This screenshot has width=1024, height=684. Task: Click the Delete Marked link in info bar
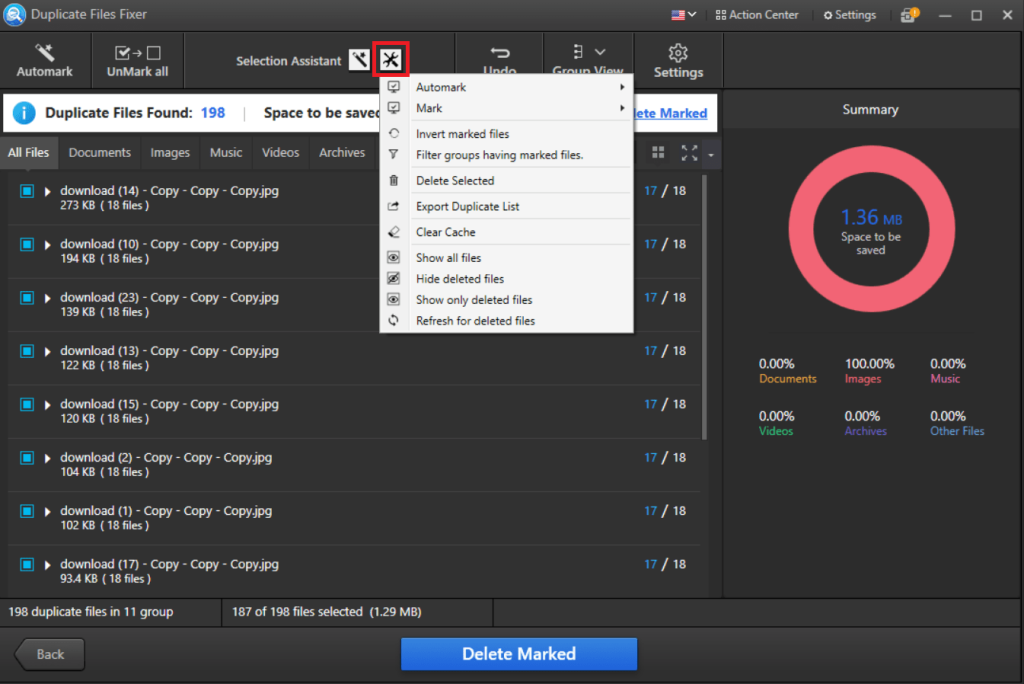click(670, 113)
